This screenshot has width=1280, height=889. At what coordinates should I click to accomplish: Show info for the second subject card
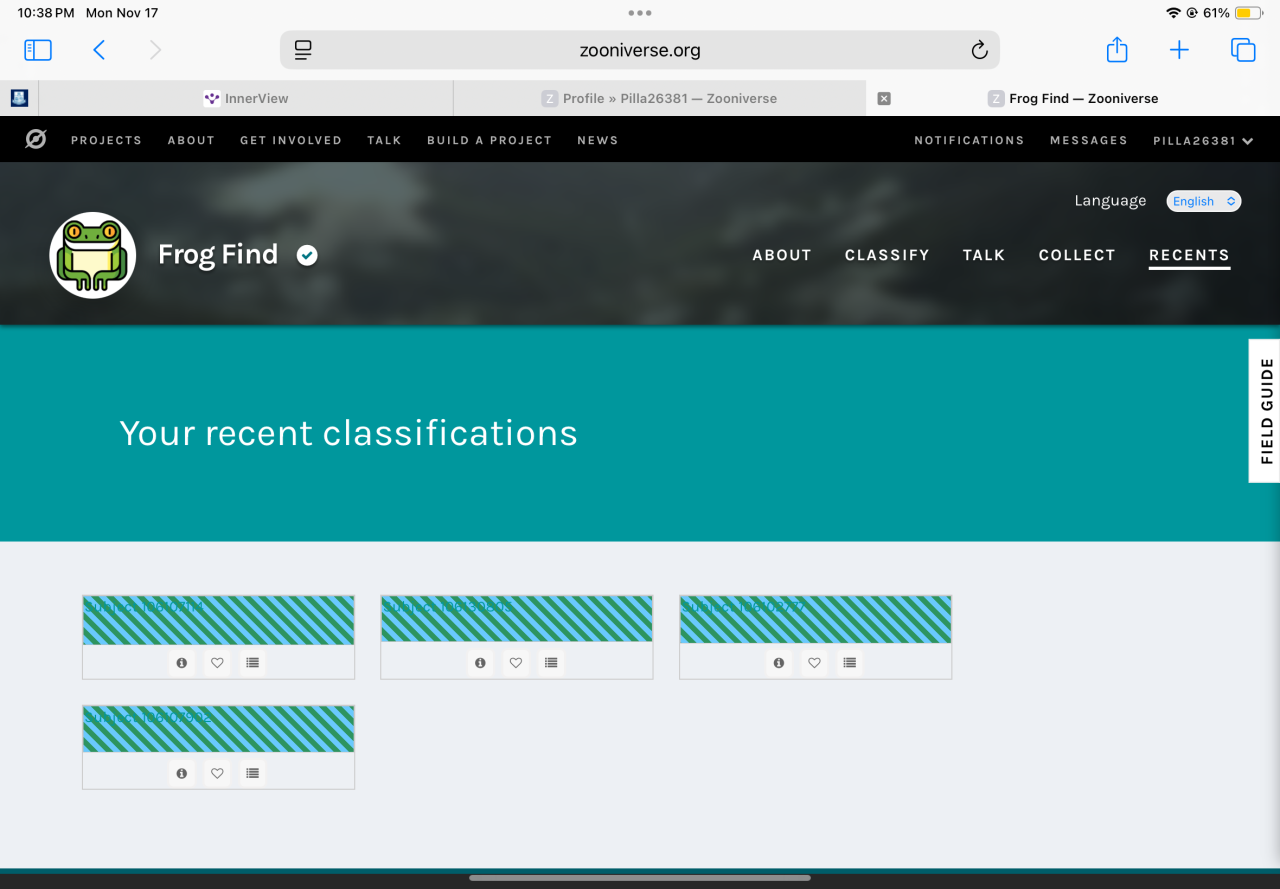pyautogui.click(x=480, y=662)
